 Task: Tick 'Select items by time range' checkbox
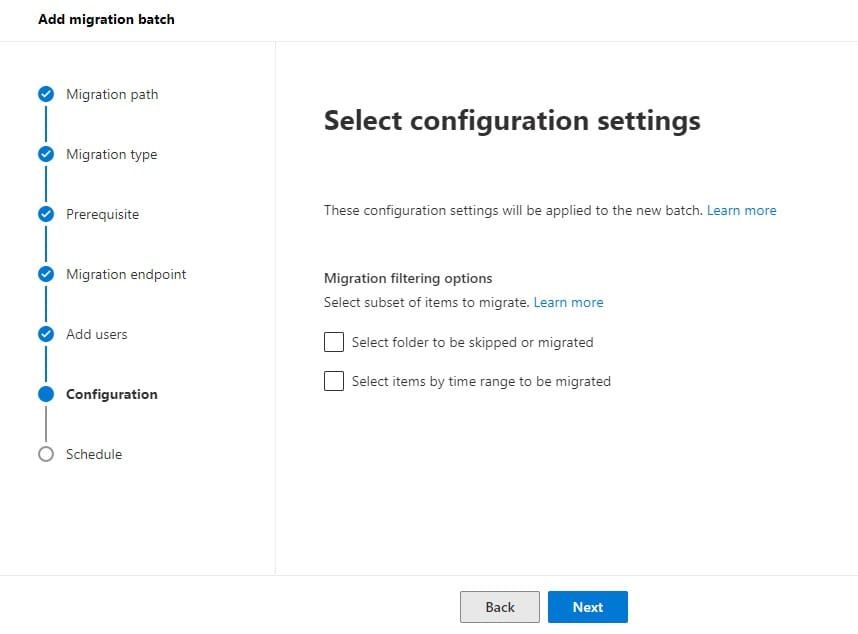tap(334, 381)
